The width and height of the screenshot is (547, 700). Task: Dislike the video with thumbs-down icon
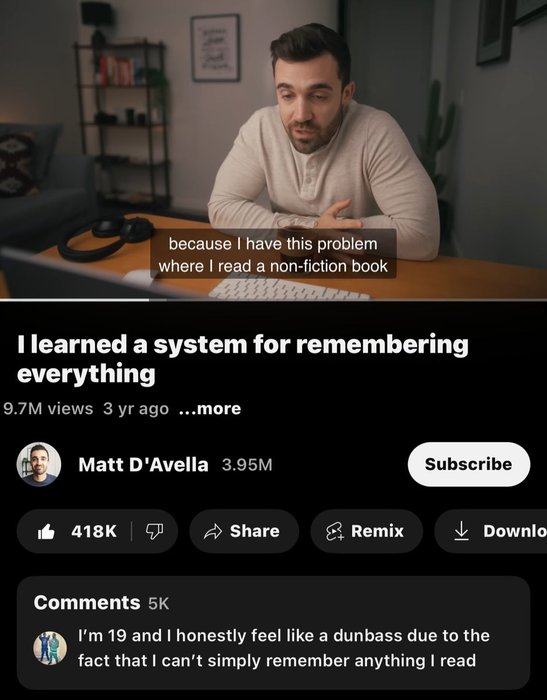tap(154, 531)
